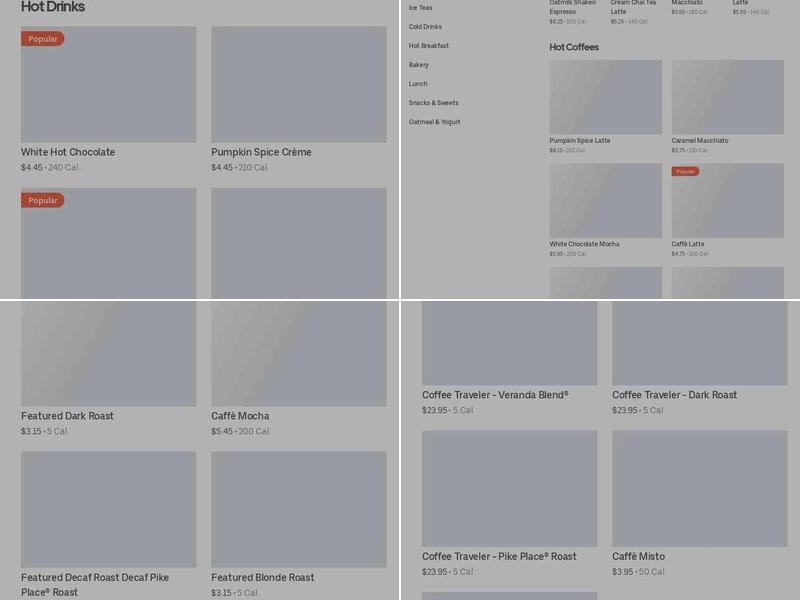Open the Caffè Latte item photo
800x600 pixels.
[x=727, y=201]
